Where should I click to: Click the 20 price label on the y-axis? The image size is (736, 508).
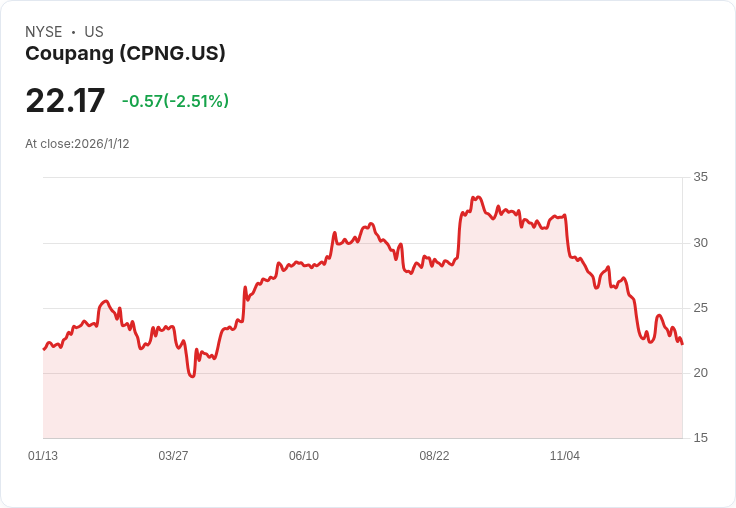(701, 373)
